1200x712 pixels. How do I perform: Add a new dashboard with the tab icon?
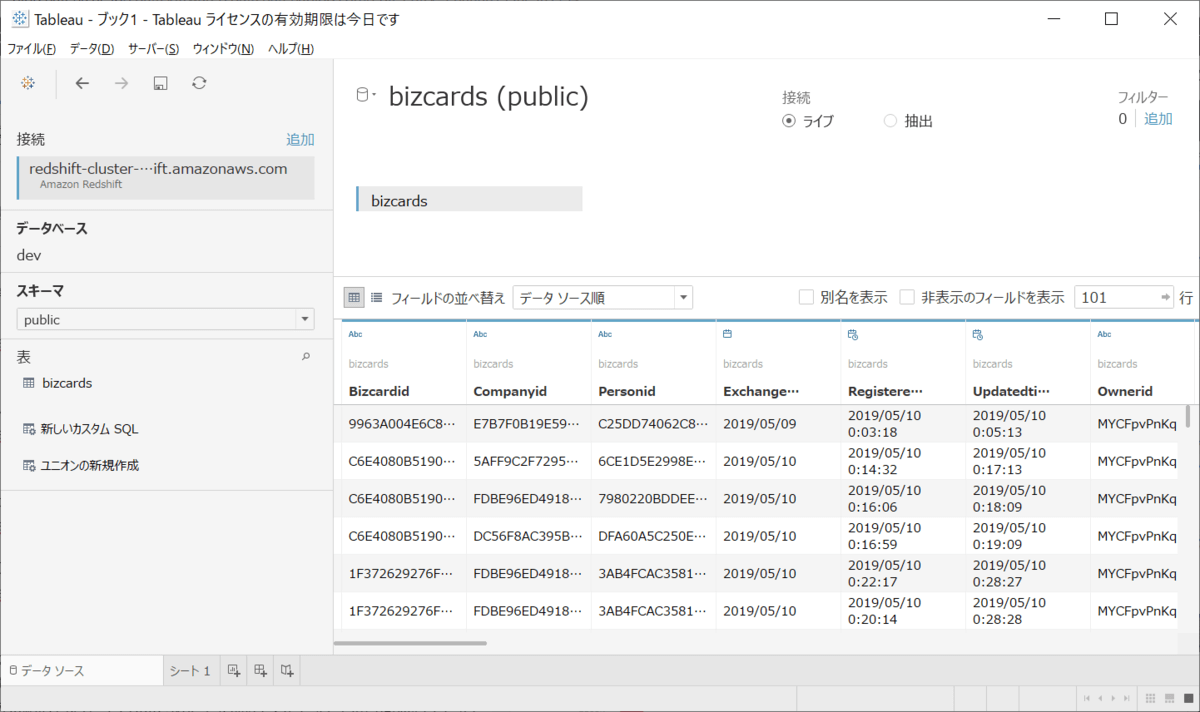point(260,671)
